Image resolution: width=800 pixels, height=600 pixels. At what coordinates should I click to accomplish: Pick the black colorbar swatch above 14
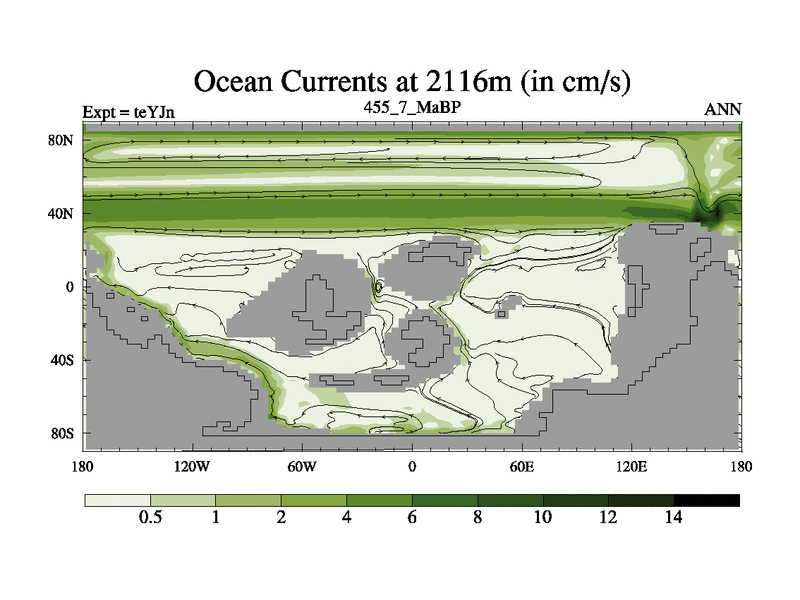pyautogui.click(x=706, y=499)
